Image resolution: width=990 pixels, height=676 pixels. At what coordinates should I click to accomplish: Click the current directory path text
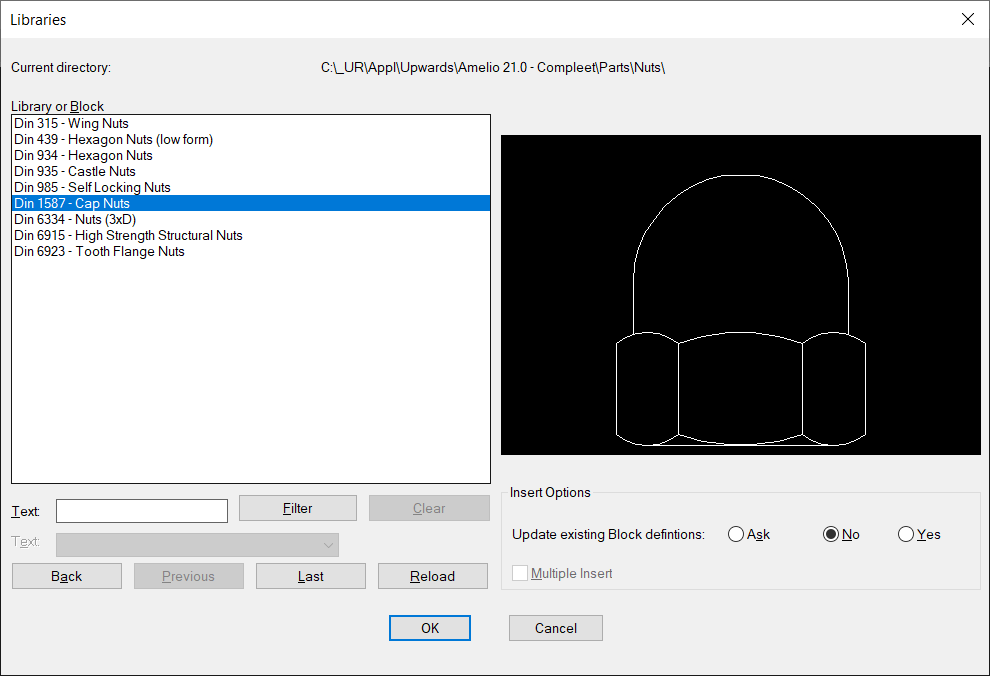(493, 68)
